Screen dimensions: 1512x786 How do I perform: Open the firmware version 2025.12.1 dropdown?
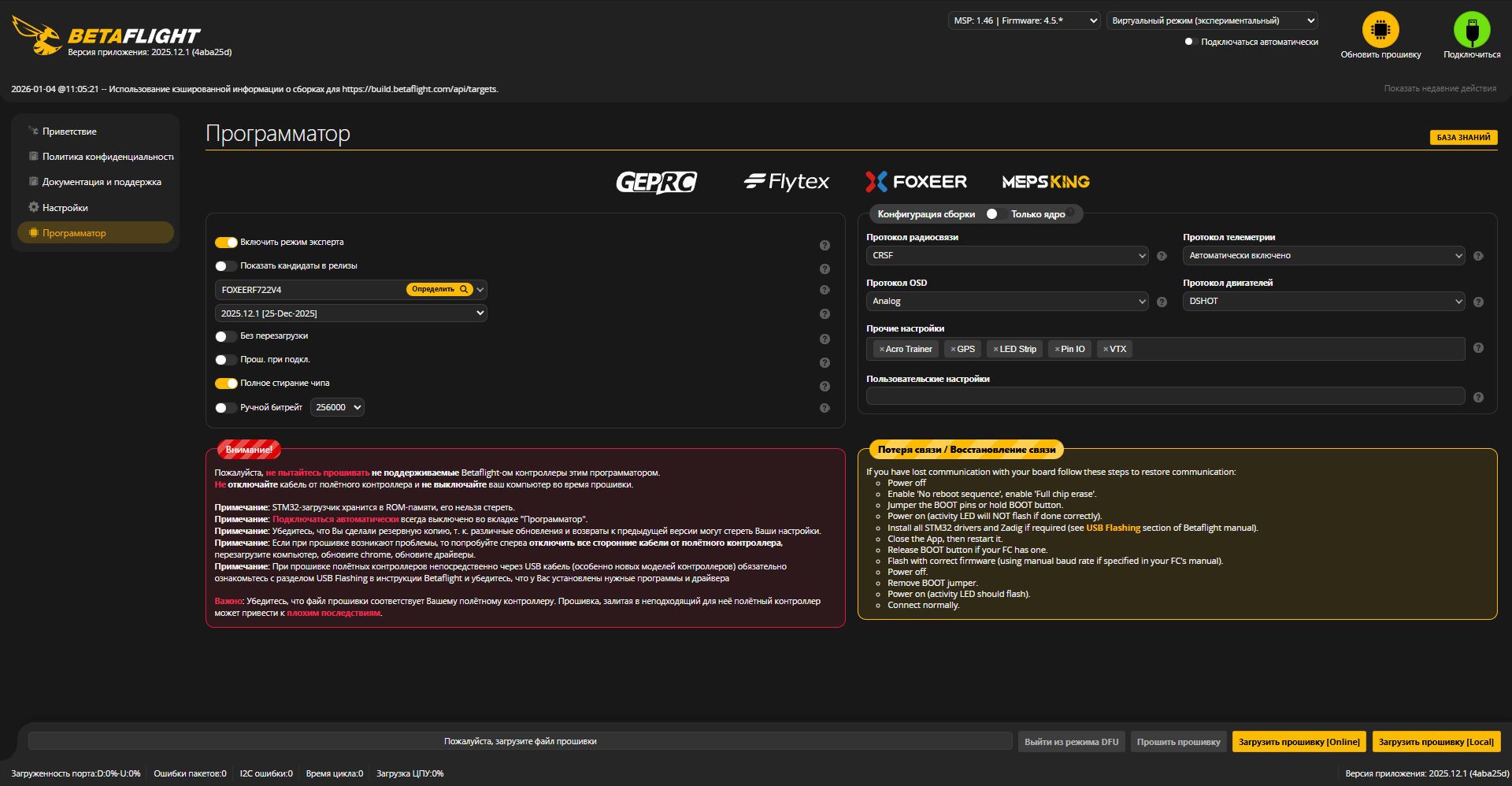point(350,313)
